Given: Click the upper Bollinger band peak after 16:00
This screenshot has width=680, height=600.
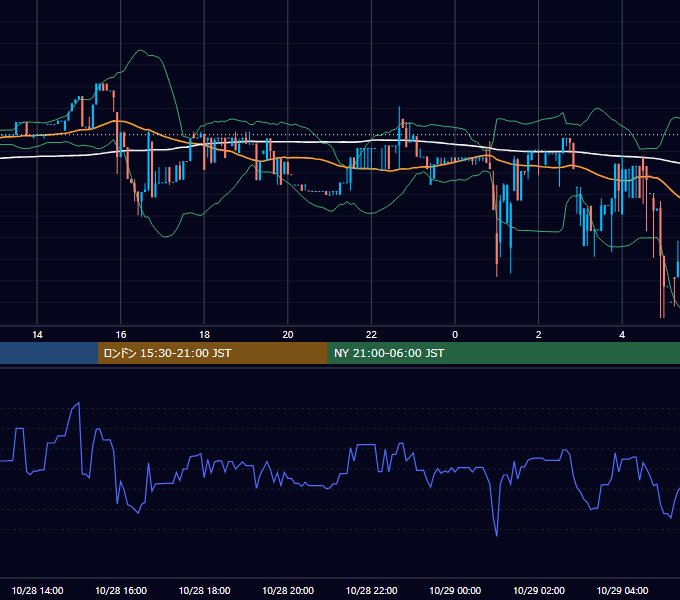Looking at the screenshot, I should pos(141,51).
